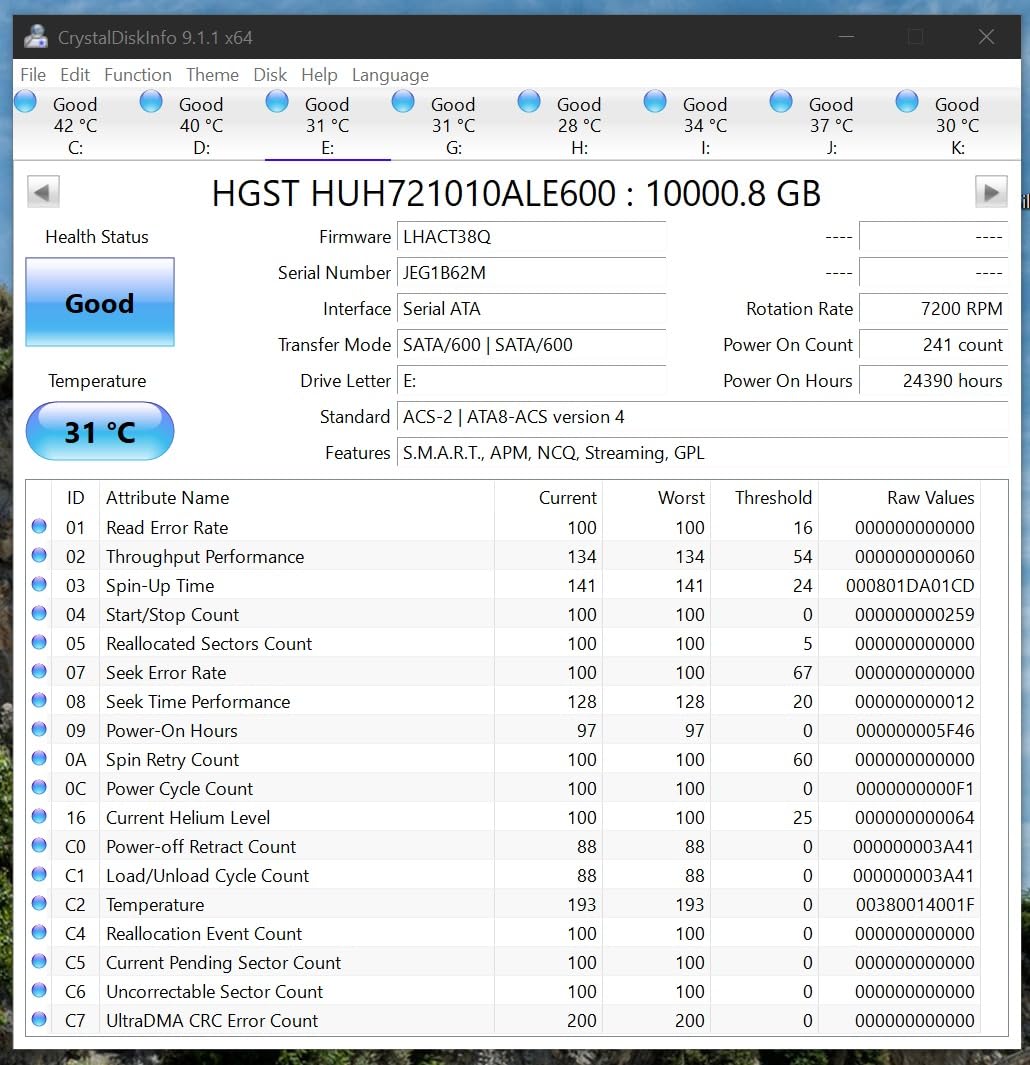
Task: Click status dot of Uncorrectable Sector Count row
Action: tap(39, 990)
